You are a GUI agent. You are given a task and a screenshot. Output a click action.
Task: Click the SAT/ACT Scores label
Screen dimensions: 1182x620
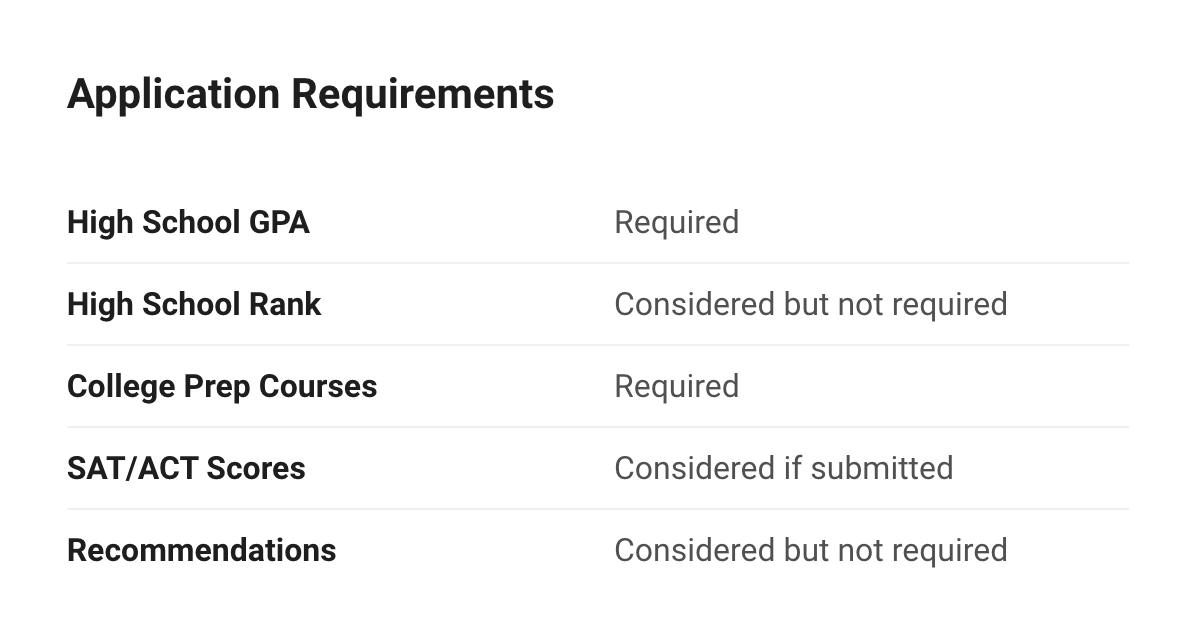click(186, 468)
